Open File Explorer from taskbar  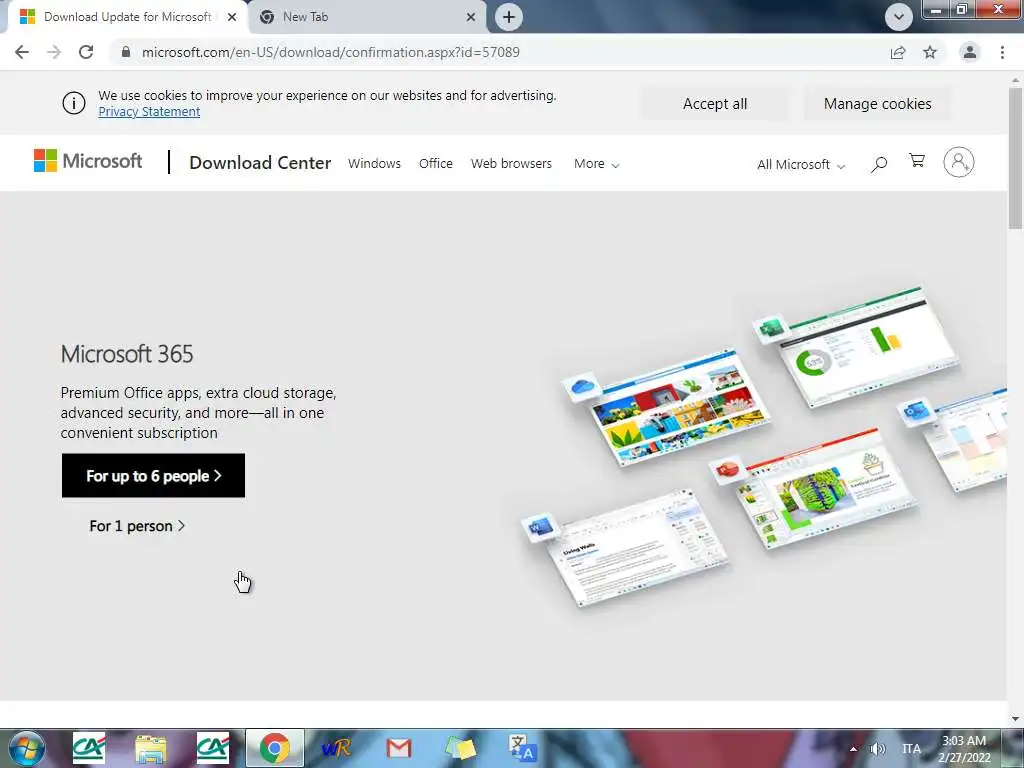(151, 748)
